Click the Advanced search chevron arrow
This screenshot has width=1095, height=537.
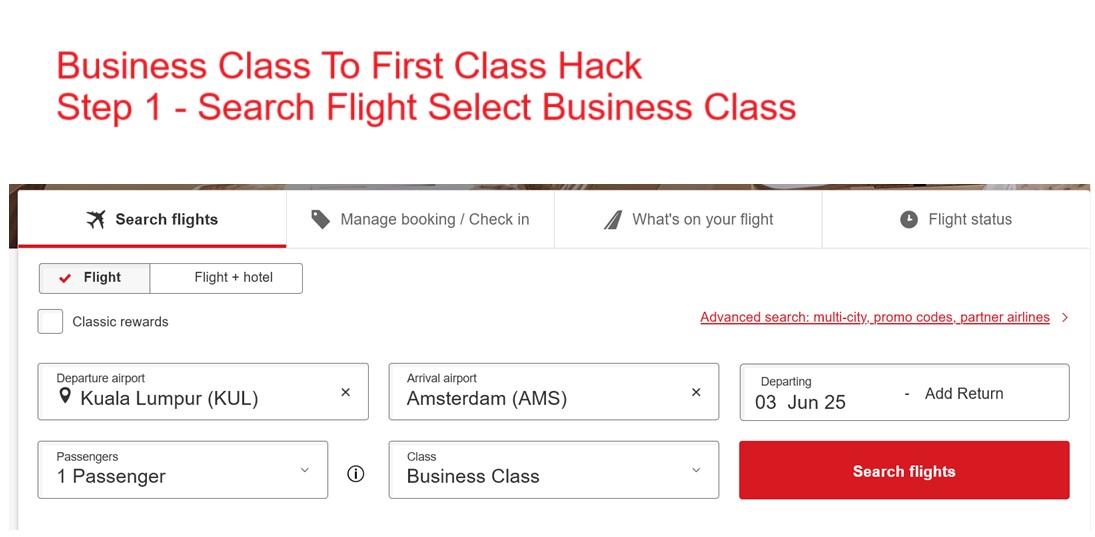click(1065, 318)
